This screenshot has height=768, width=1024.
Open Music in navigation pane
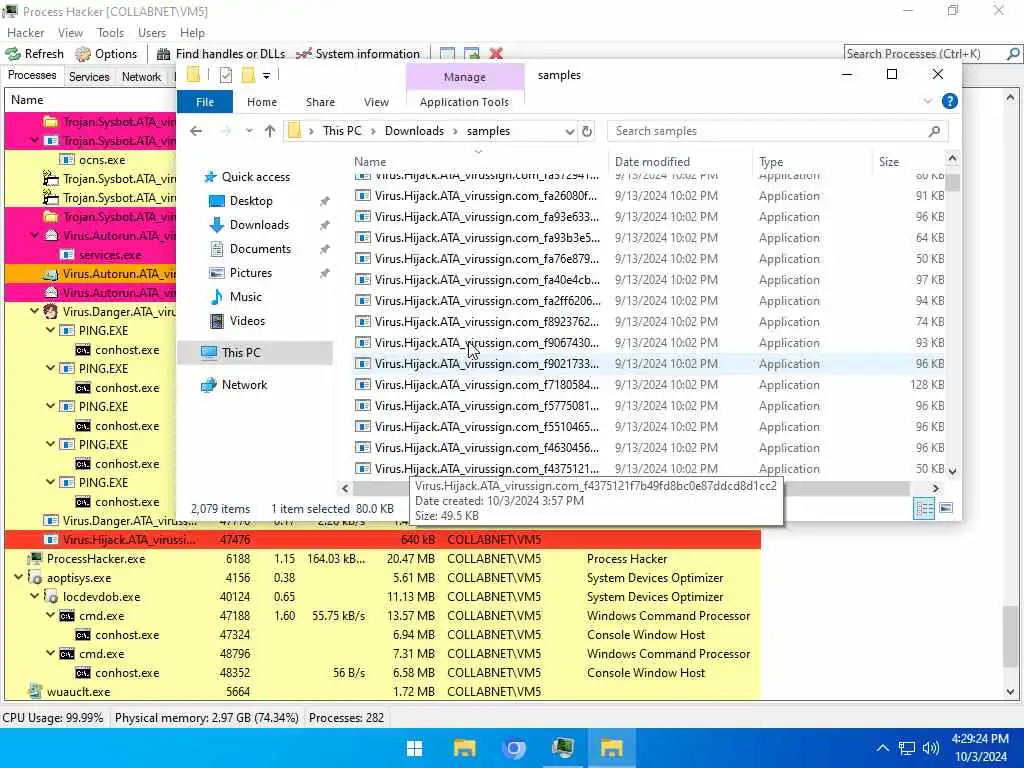pos(246,296)
